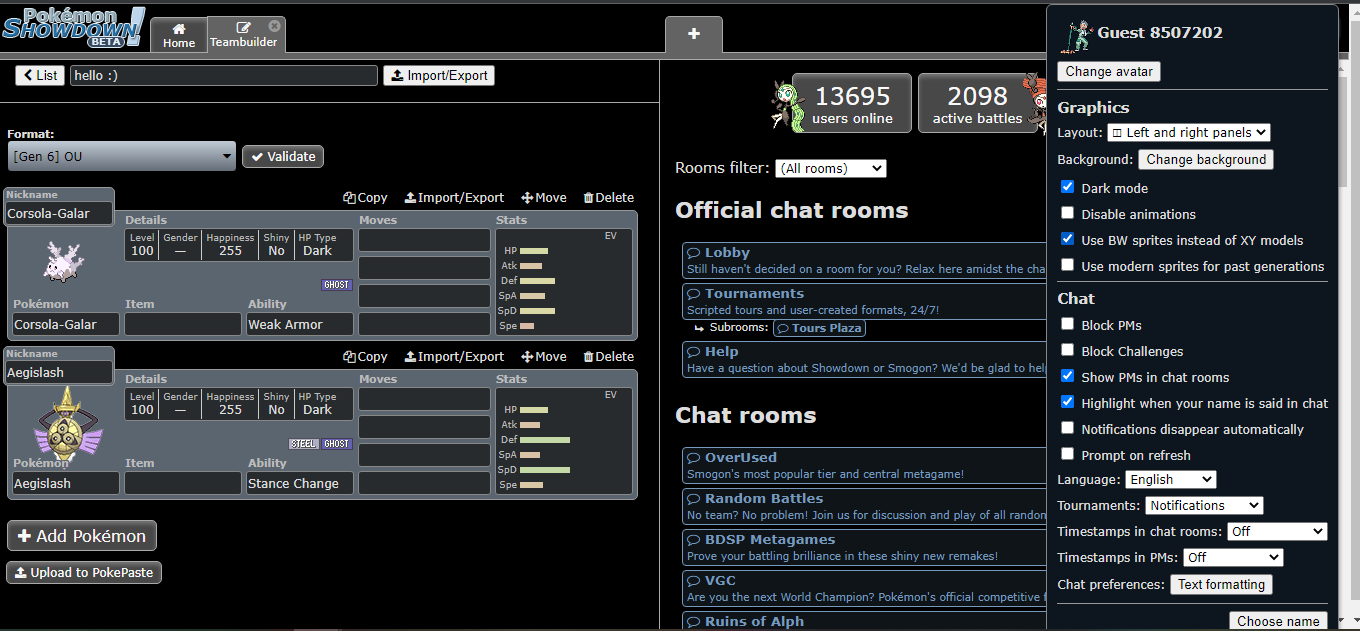1360x631 pixels.
Task: Go back to the team List
Action: [x=40, y=75]
